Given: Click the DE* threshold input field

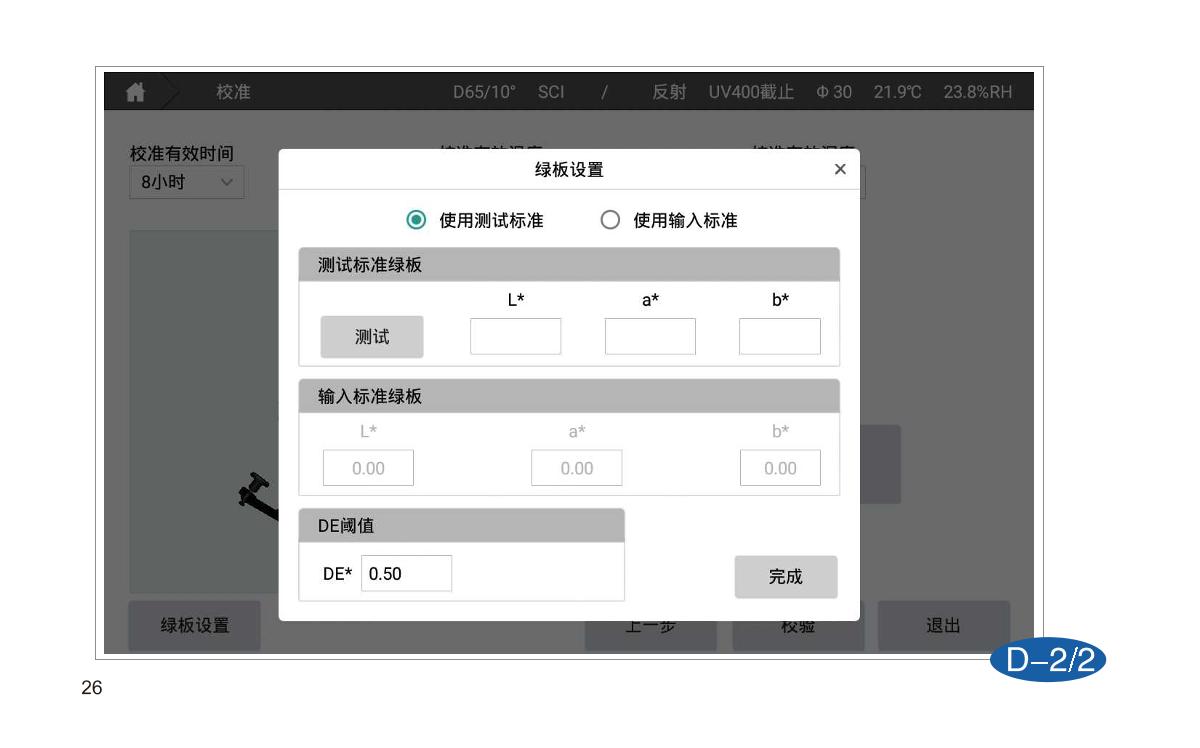Looking at the screenshot, I should point(406,574).
